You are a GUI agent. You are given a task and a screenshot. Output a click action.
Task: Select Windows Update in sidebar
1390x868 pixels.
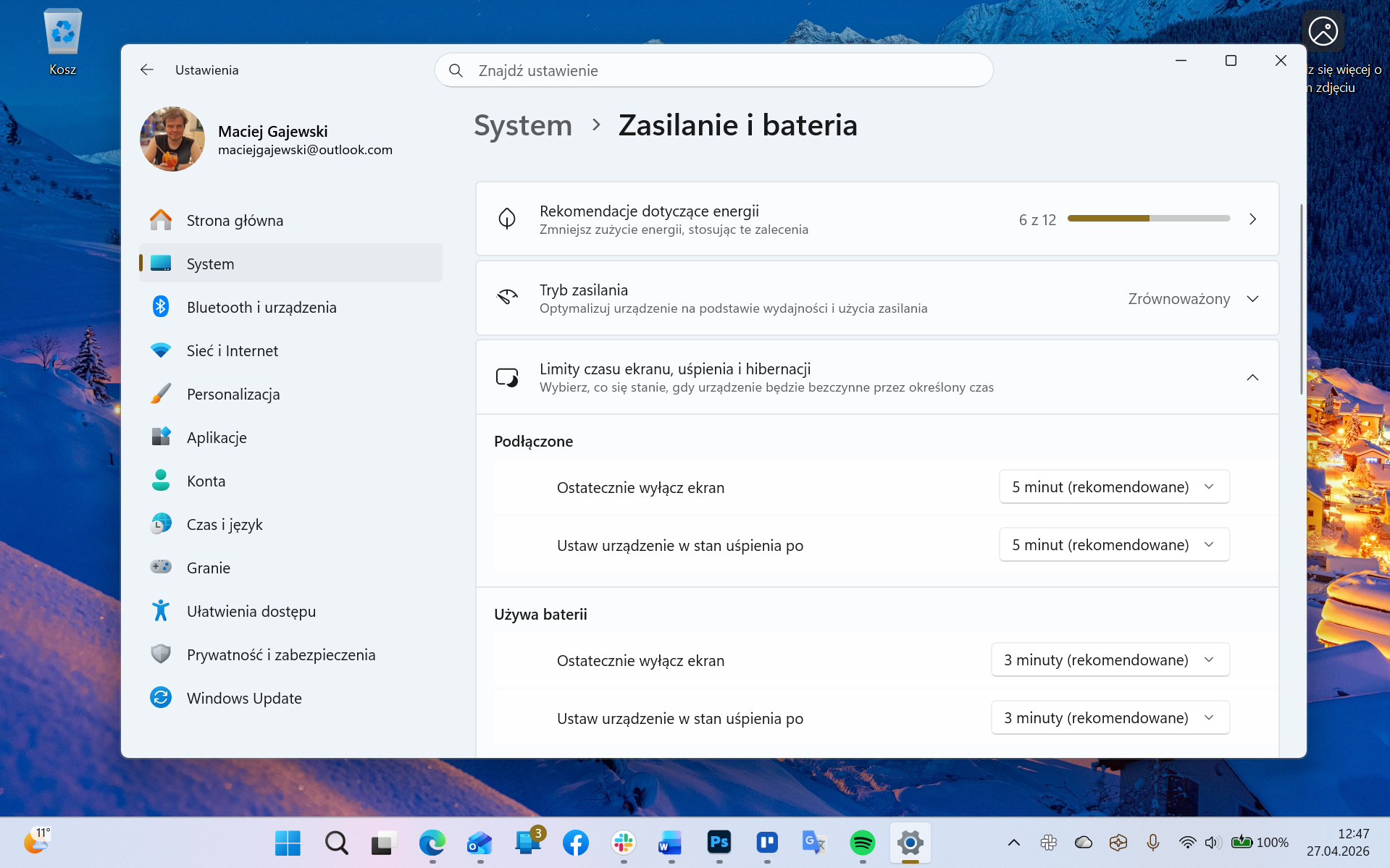pyautogui.click(x=243, y=698)
